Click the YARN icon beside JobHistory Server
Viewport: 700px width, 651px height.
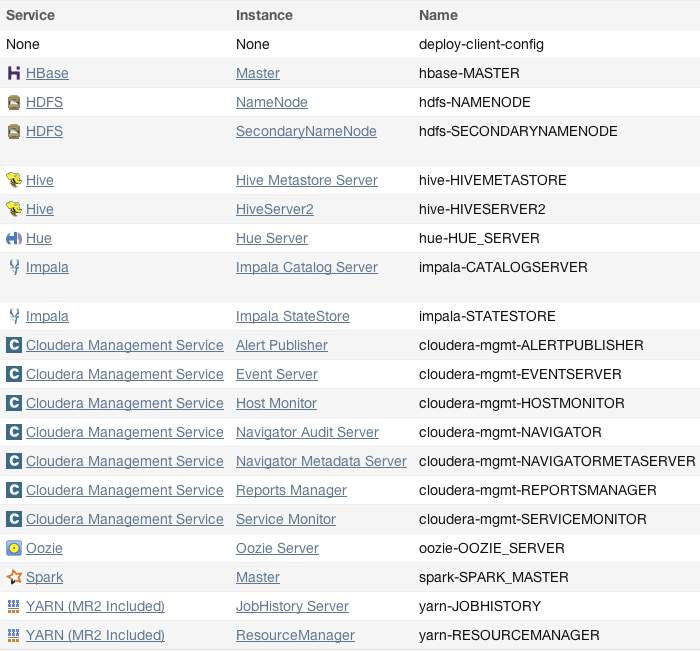pos(14,606)
